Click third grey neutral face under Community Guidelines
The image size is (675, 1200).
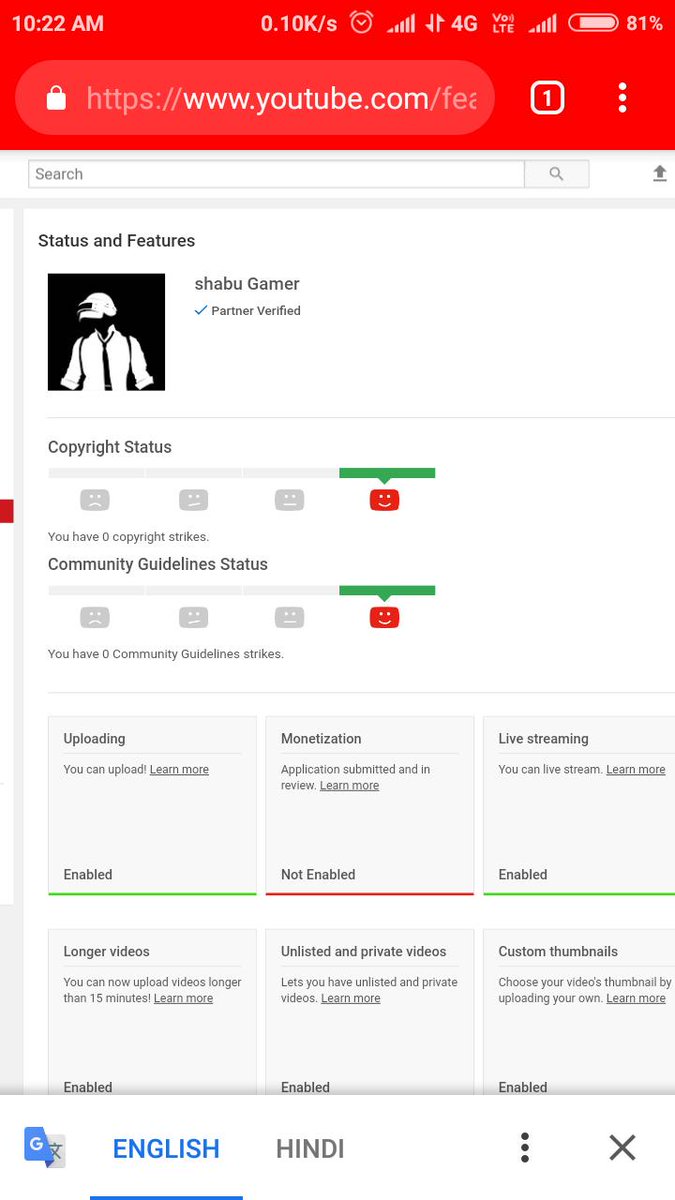pyautogui.click(x=289, y=617)
